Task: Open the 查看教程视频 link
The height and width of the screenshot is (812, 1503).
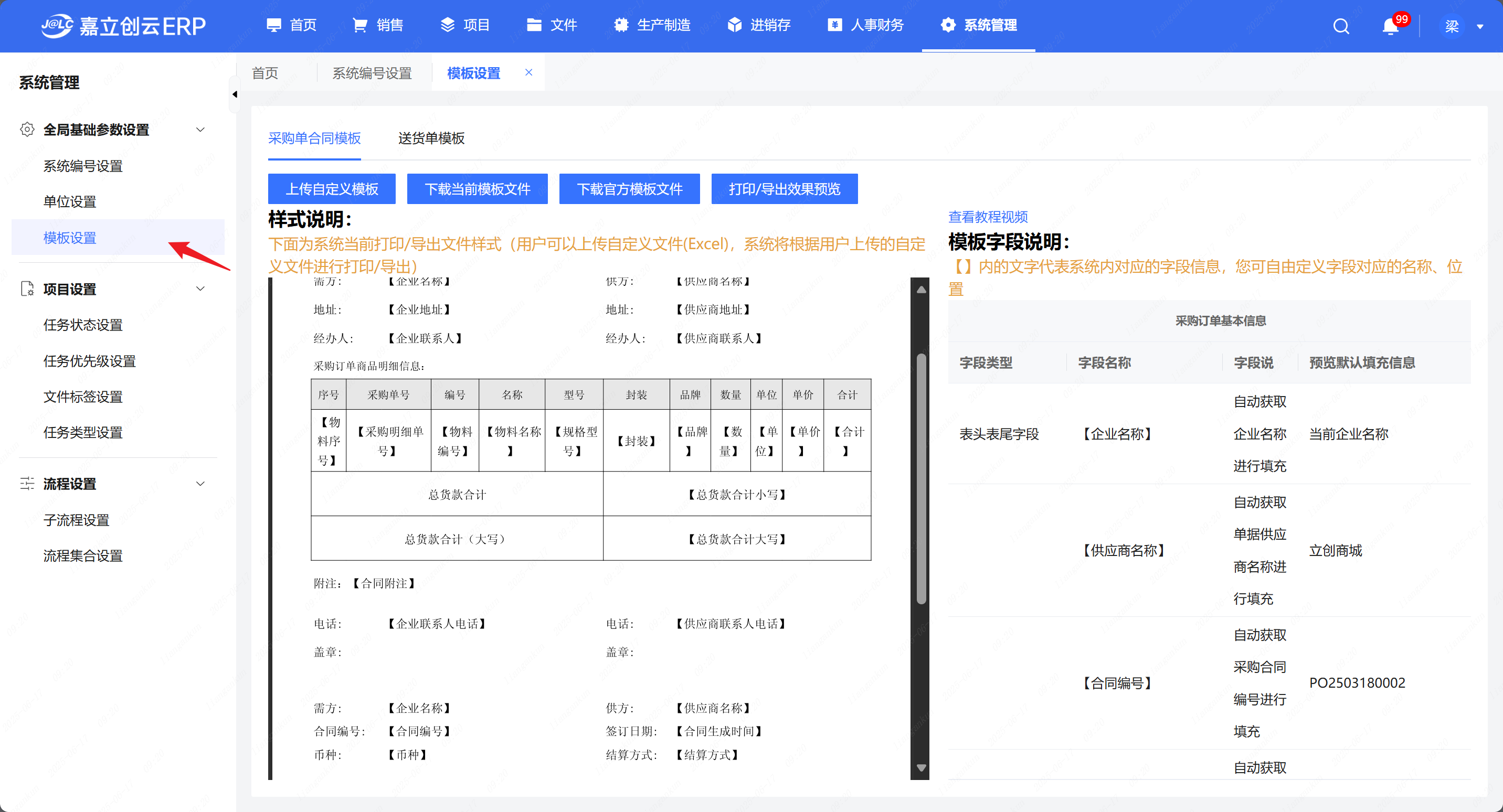Action: point(988,217)
